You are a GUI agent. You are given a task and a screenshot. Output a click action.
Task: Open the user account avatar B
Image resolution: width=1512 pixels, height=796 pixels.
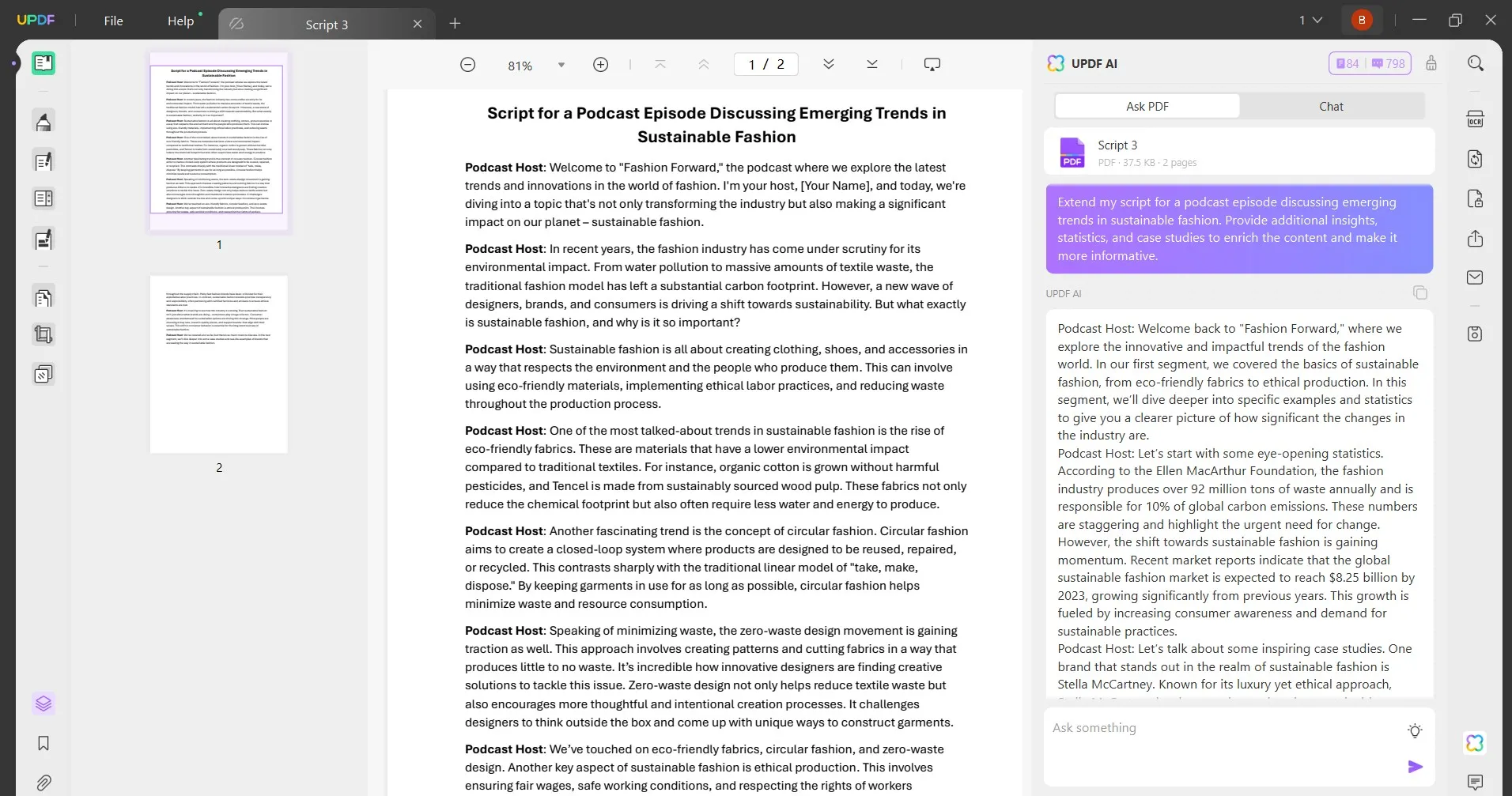[1362, 20]
